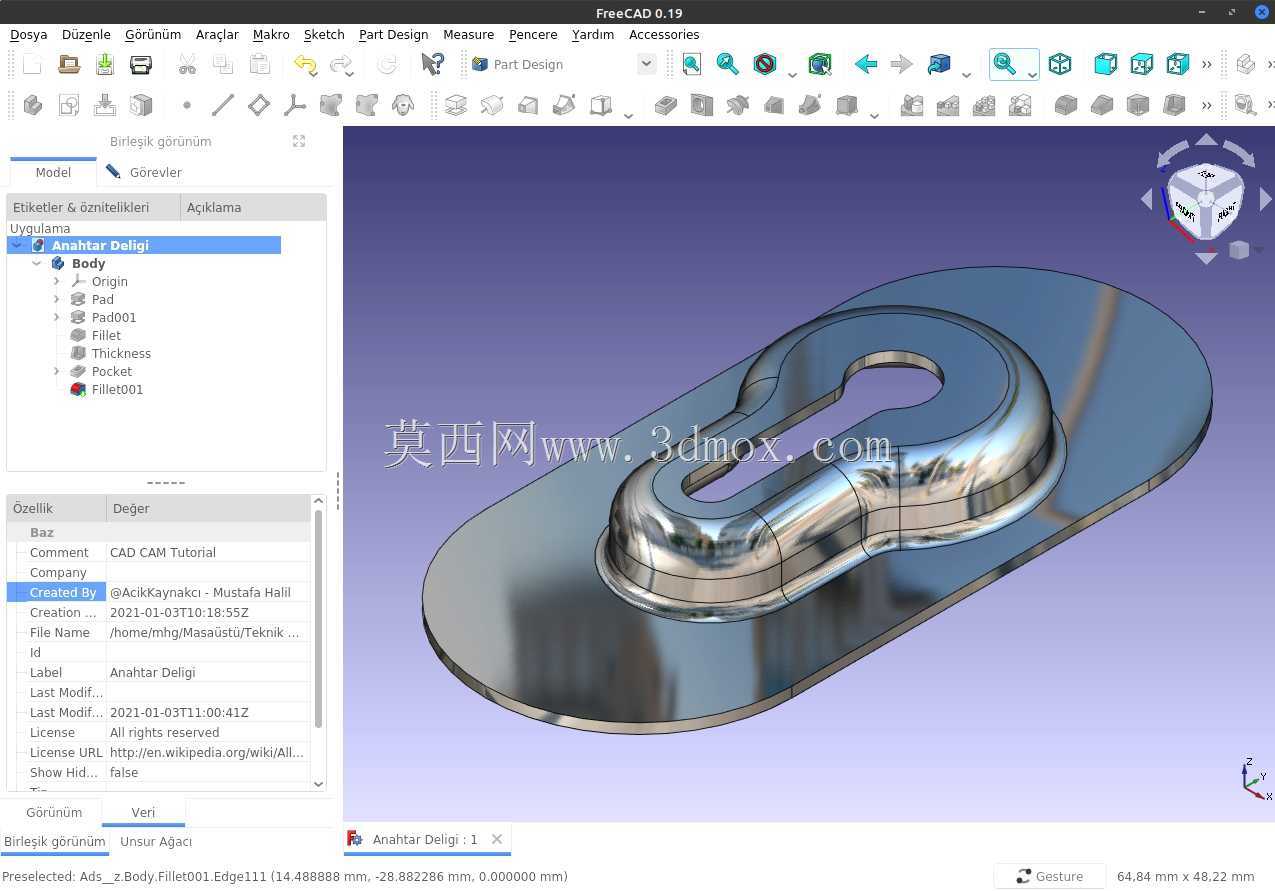Create a datum line
This screenshot has width=1275, height=891.
pos(223,105)
